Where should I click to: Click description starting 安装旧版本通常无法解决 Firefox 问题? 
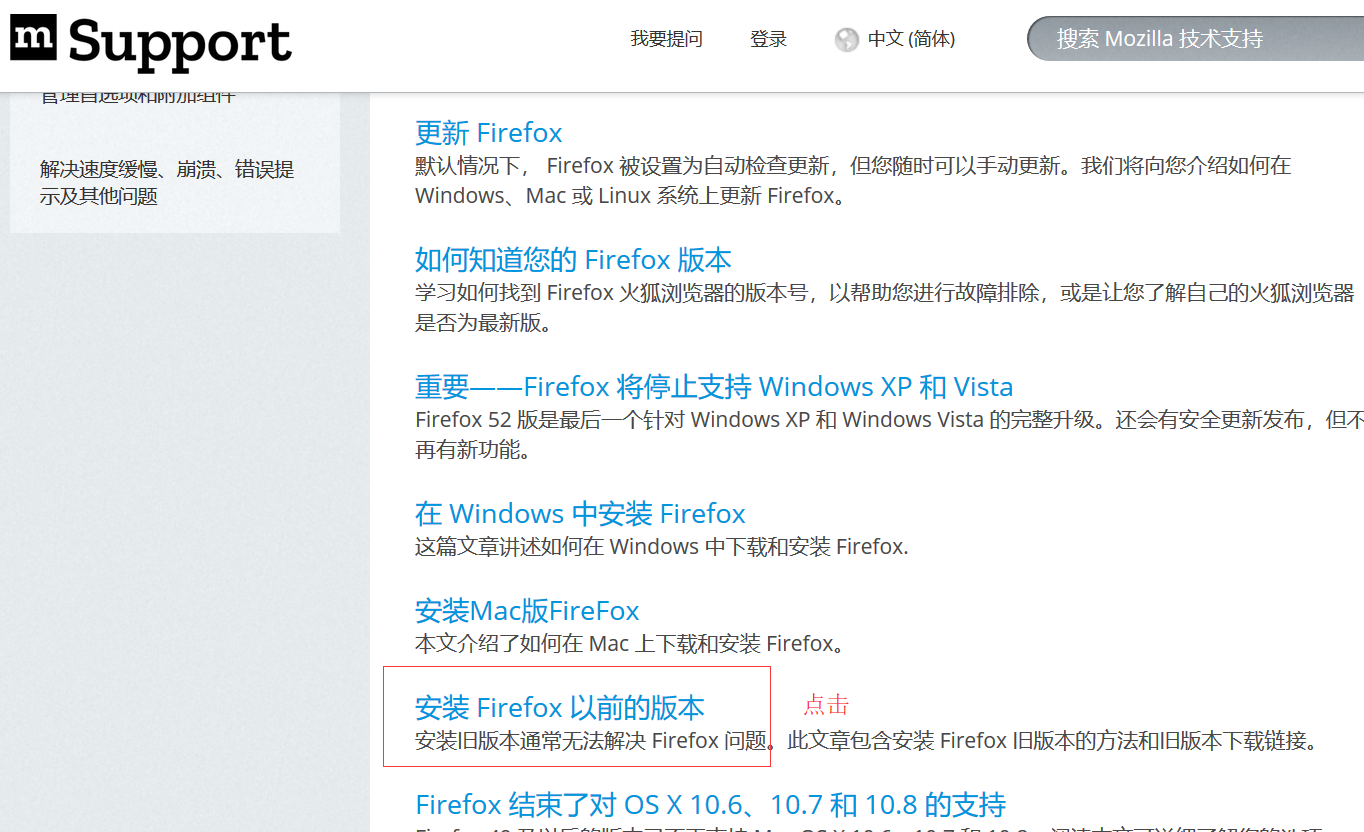(x=868, y=740)
